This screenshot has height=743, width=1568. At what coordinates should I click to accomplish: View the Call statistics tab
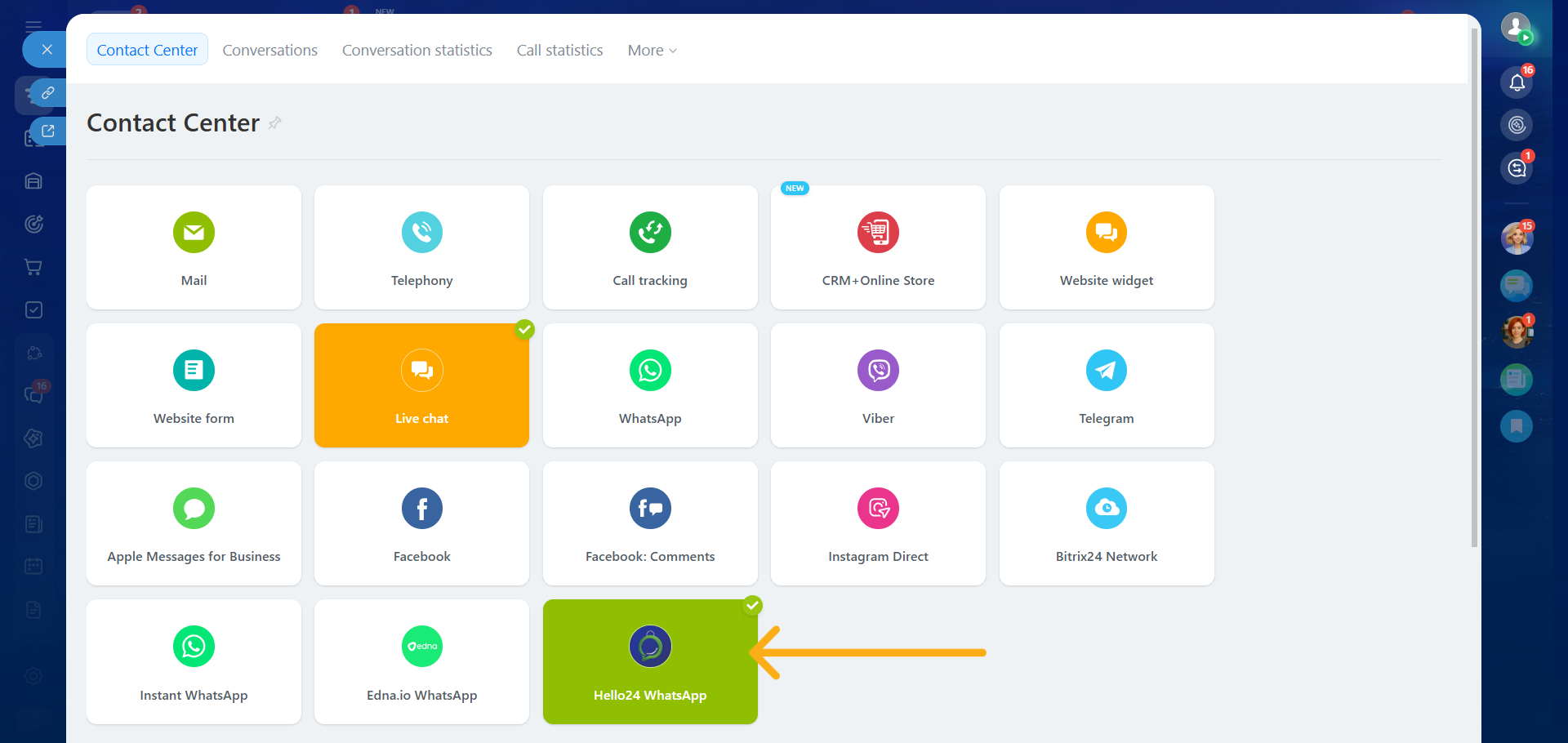coord(560,50)
